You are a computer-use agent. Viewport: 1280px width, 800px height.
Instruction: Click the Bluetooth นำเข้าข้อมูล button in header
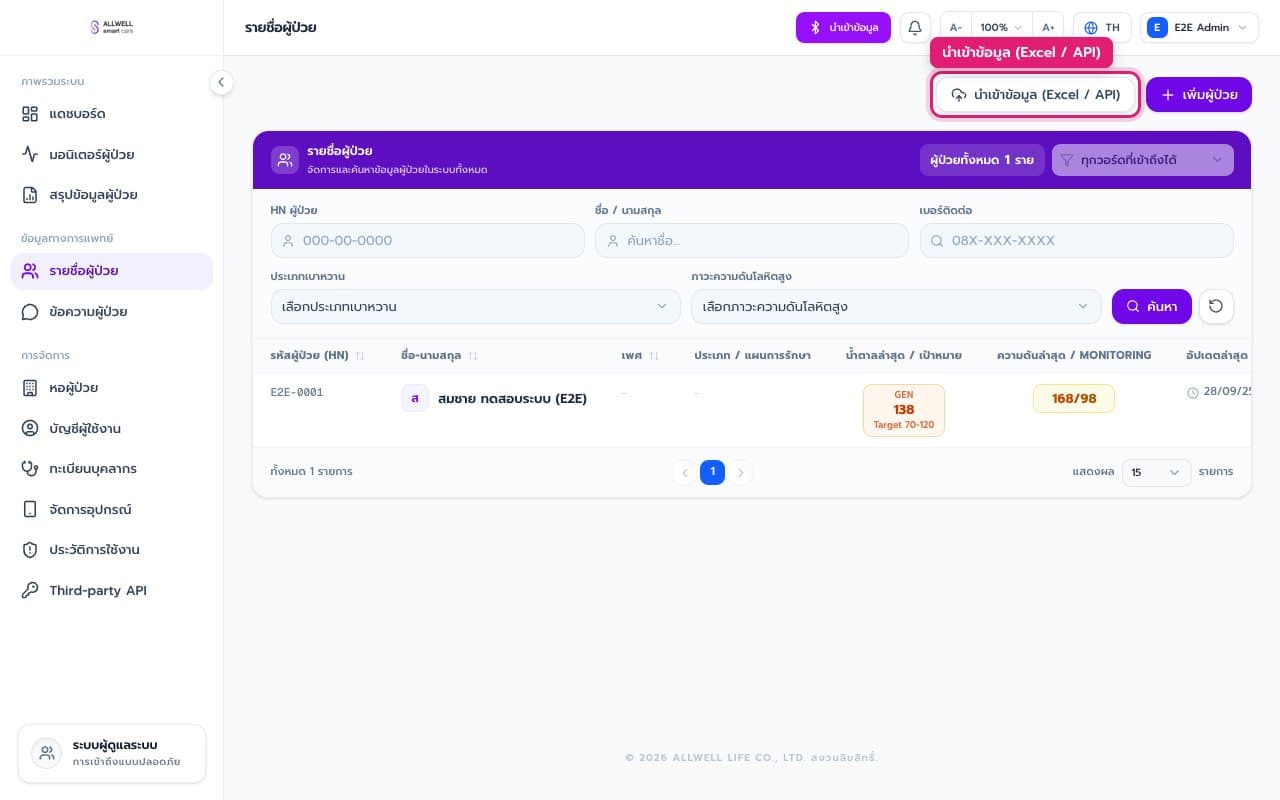click(843, 27)
